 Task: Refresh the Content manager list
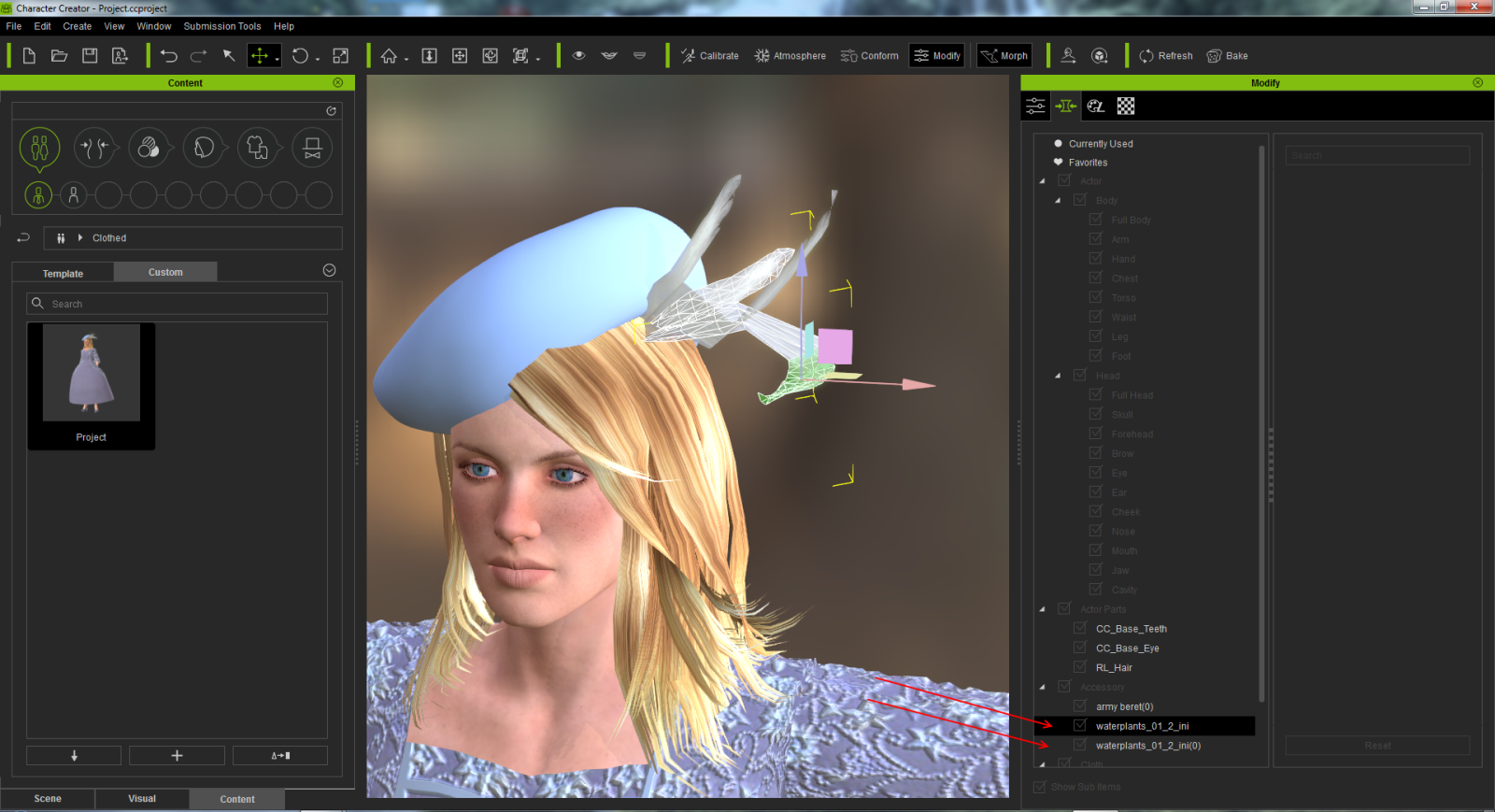331,111
